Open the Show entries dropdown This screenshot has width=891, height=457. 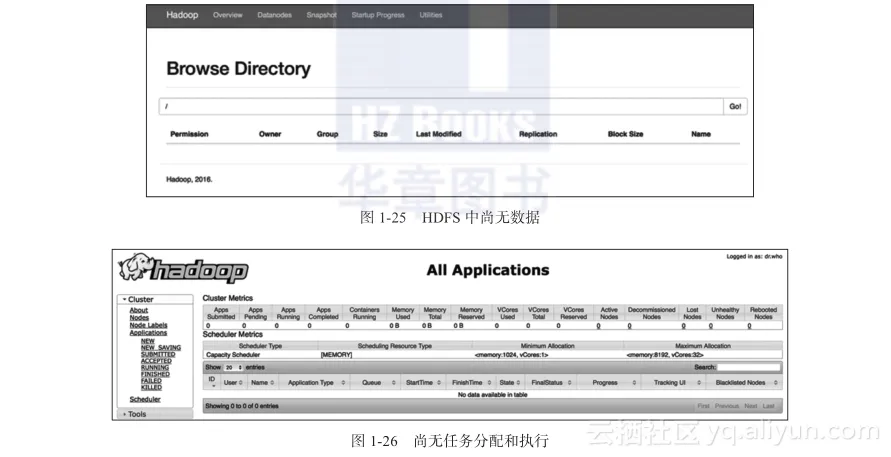click(x=234, y=368)
